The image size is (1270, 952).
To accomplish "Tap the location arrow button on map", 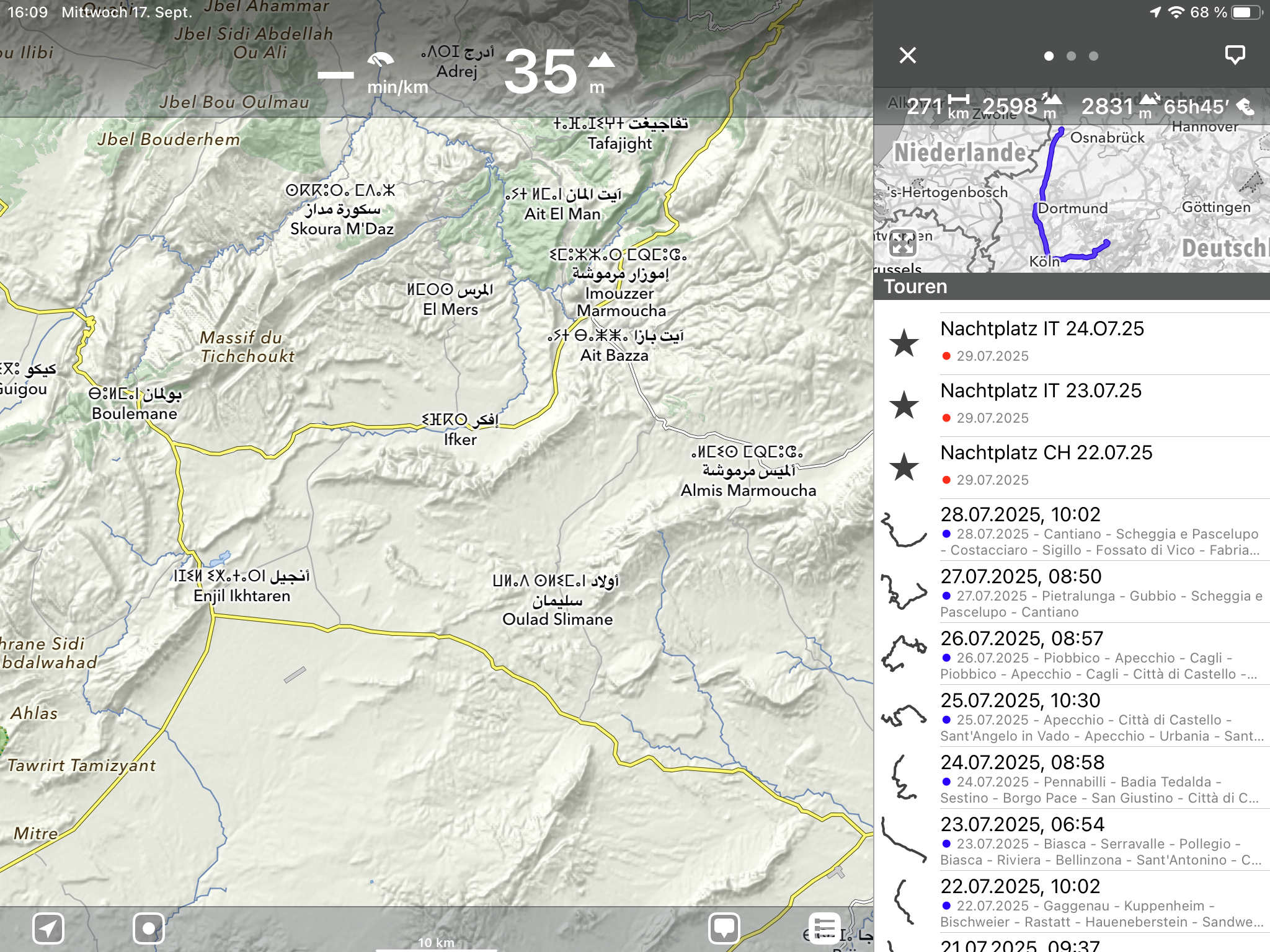I will (x=48, y=928).
